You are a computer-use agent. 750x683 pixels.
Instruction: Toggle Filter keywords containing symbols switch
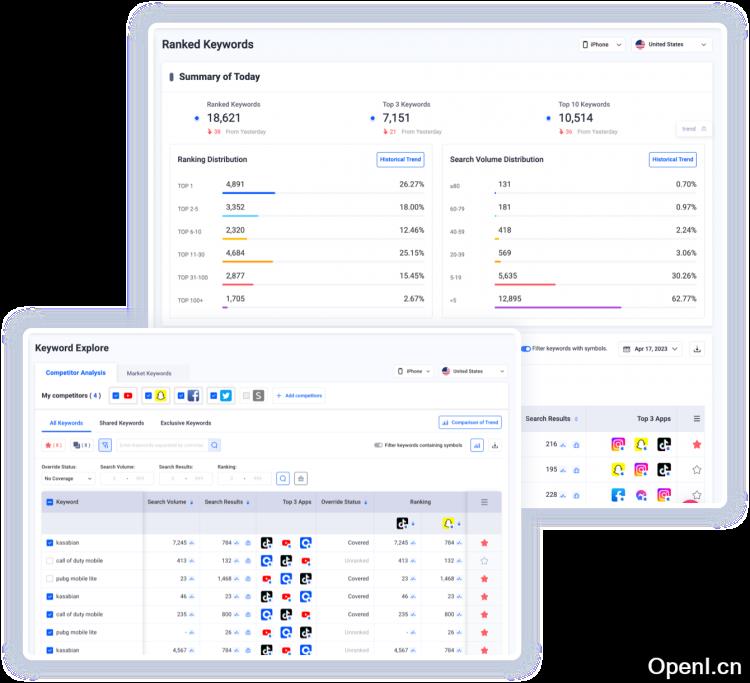pos(379,445)
